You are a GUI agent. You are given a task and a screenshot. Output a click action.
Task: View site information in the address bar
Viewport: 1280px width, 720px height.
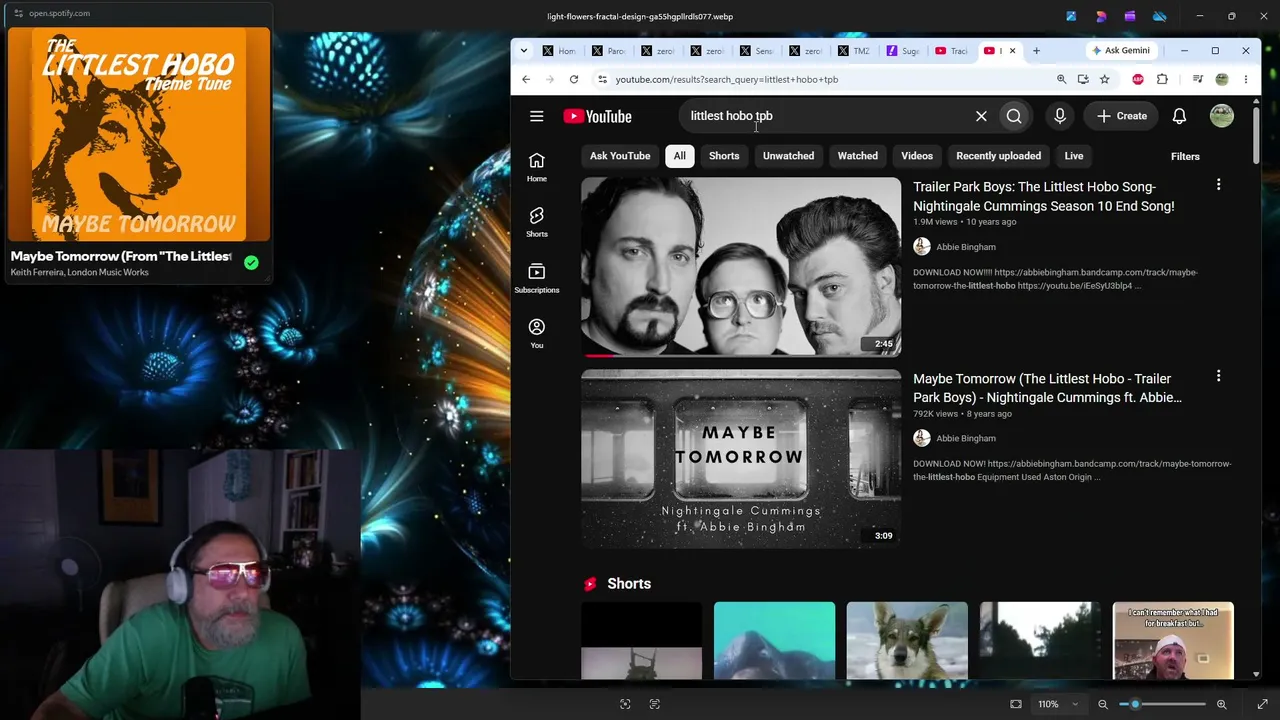click(602, 79)
